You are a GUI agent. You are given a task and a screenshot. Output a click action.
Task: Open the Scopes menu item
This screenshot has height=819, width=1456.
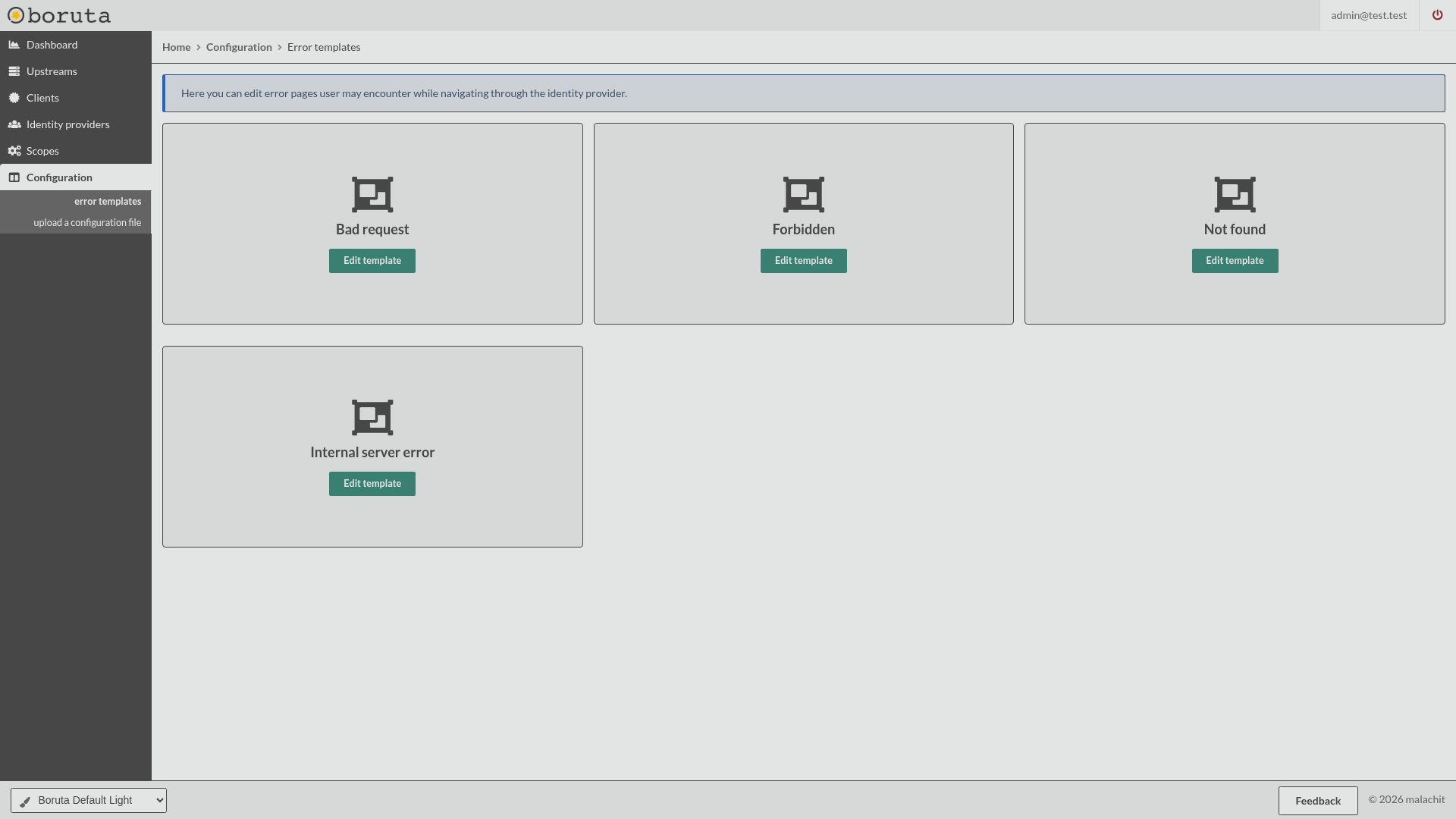tap(76, 151)
